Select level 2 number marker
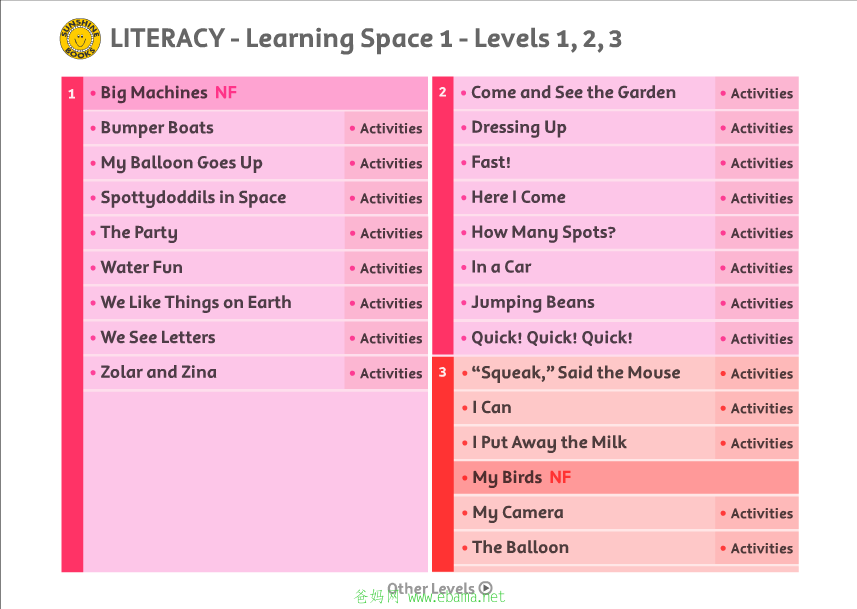This screenshot has height=609, width=857. [443, 92]
